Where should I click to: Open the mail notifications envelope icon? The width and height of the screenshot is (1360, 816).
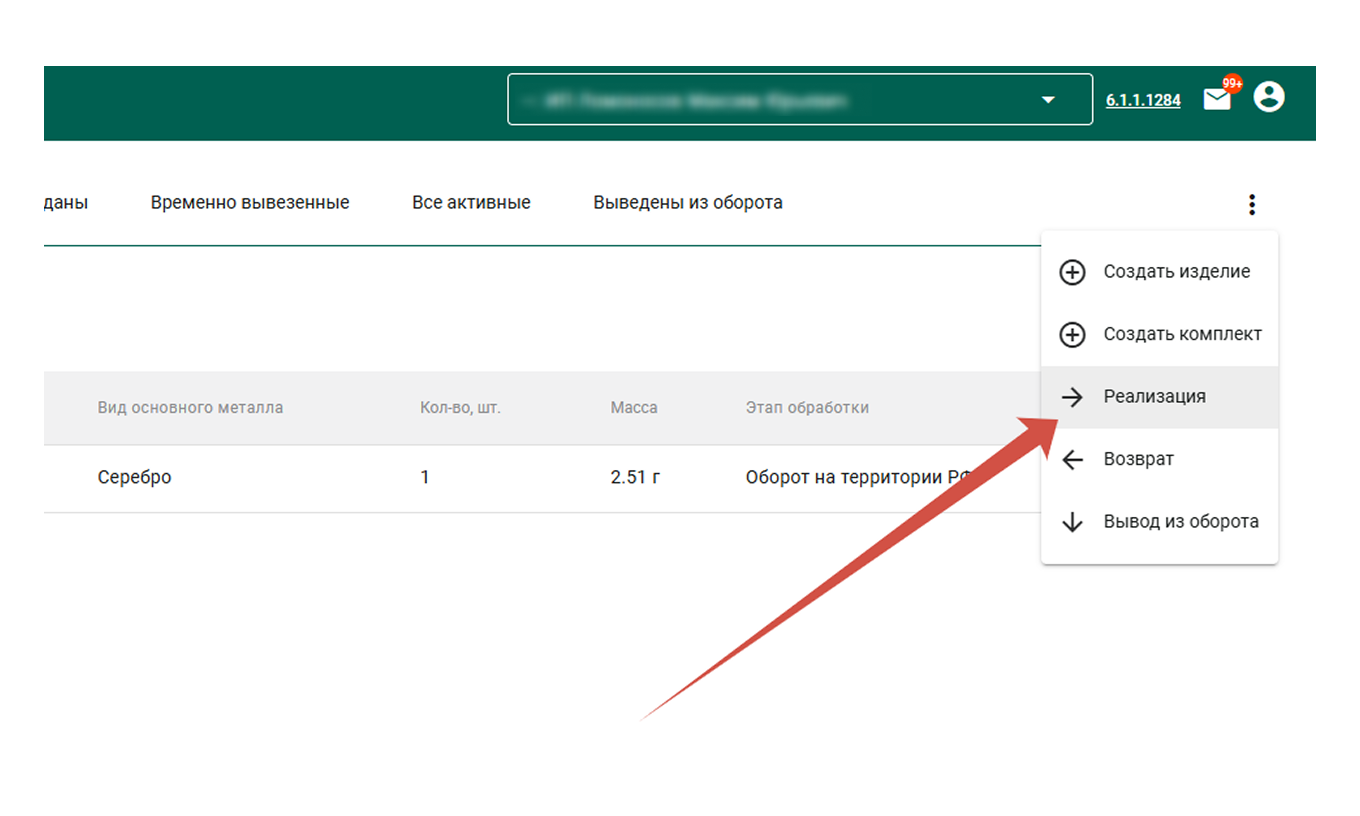1217,99
